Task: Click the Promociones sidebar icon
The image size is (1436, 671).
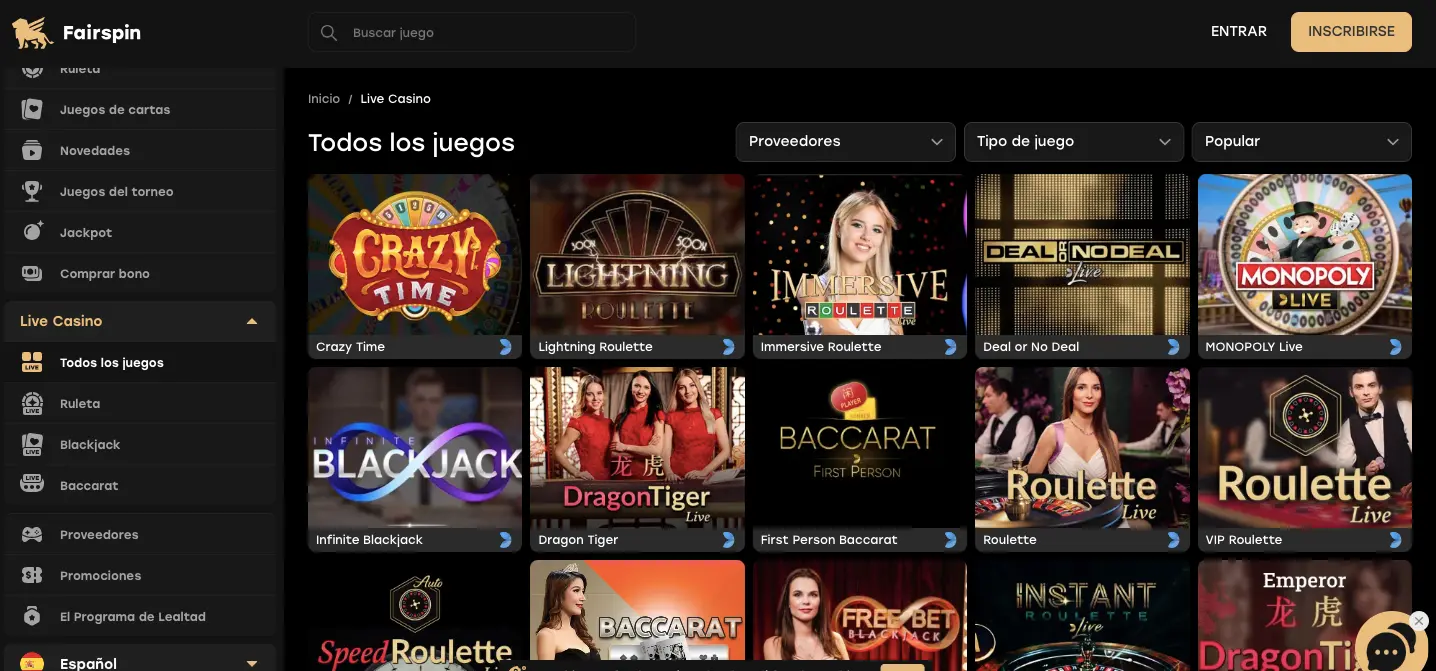Action: point(32,576)
